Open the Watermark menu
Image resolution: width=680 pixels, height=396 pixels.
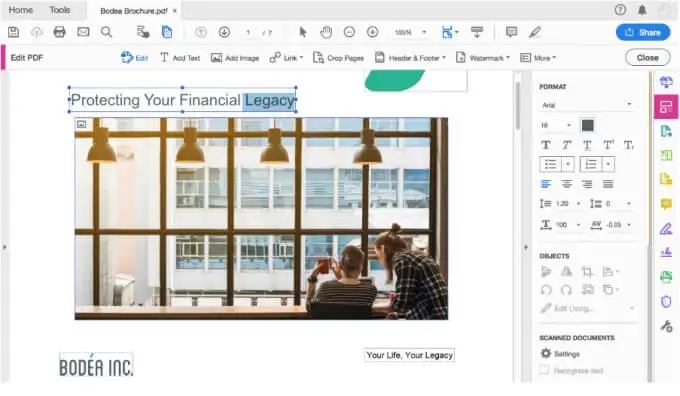click(x=483, y=58)
